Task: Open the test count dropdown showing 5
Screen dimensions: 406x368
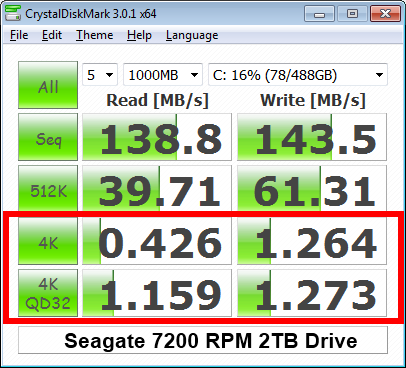Action: [100, 75]
